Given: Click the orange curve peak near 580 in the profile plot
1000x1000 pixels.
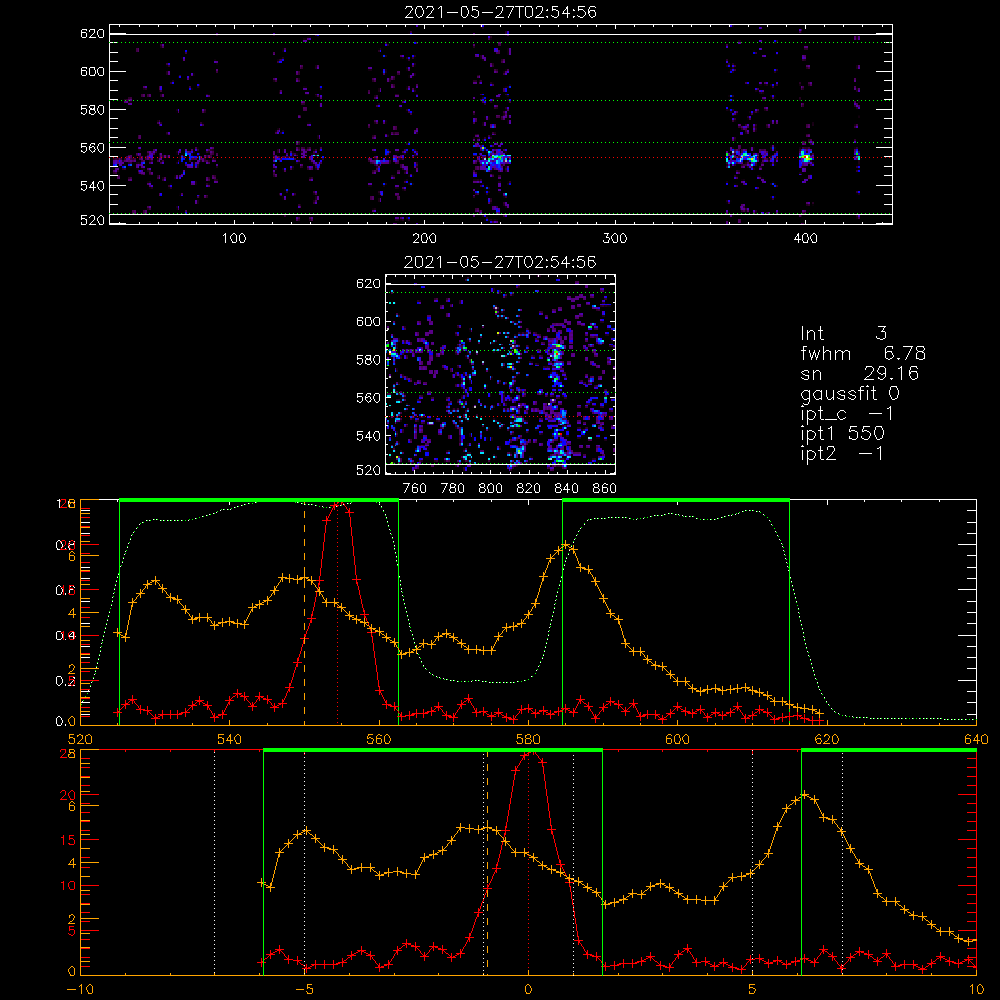Looking at the screenshot, I should click(x=566, y=545).
